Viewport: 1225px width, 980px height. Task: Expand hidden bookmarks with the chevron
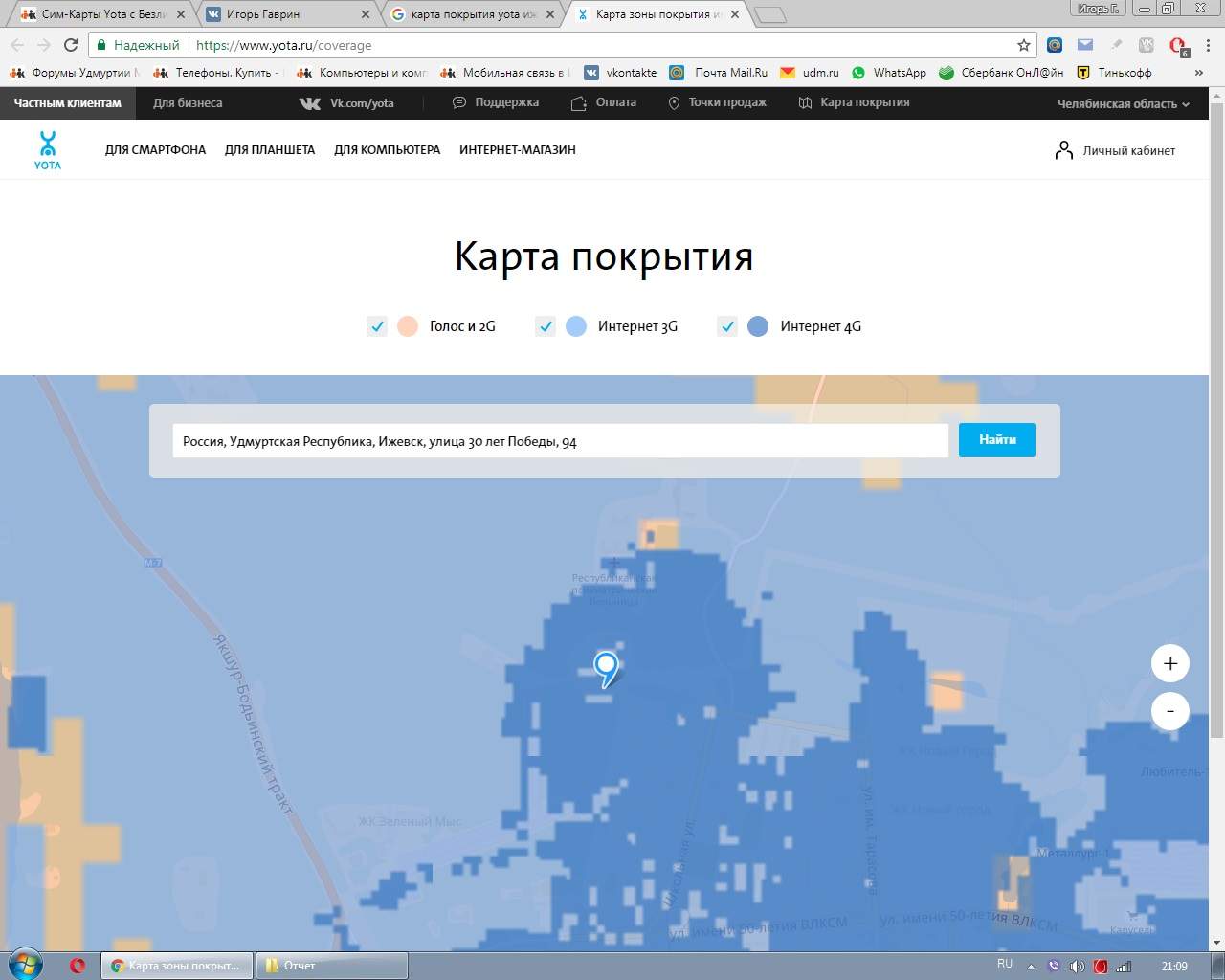tap(1199, 73)
